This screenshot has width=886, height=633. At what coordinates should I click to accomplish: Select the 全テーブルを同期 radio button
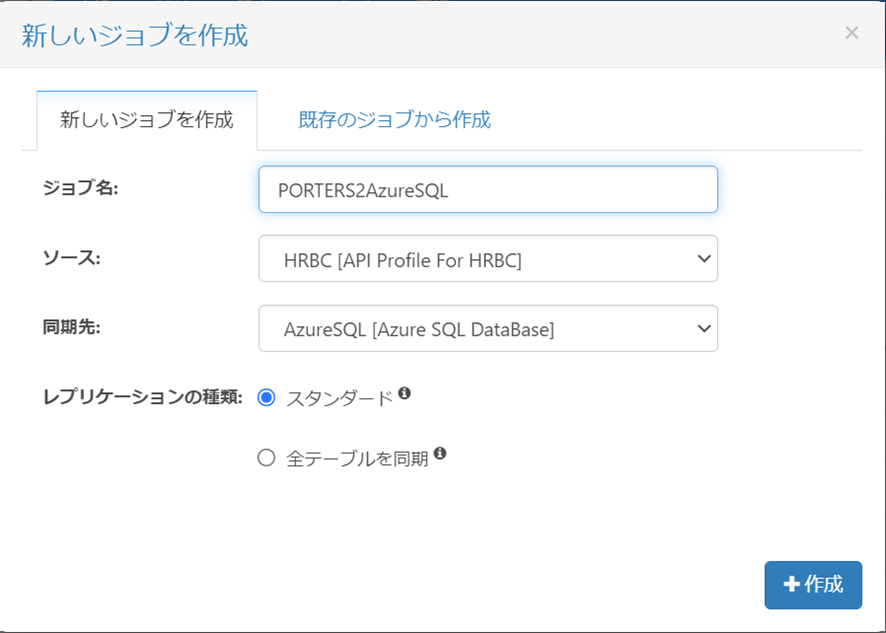point(266,457)
